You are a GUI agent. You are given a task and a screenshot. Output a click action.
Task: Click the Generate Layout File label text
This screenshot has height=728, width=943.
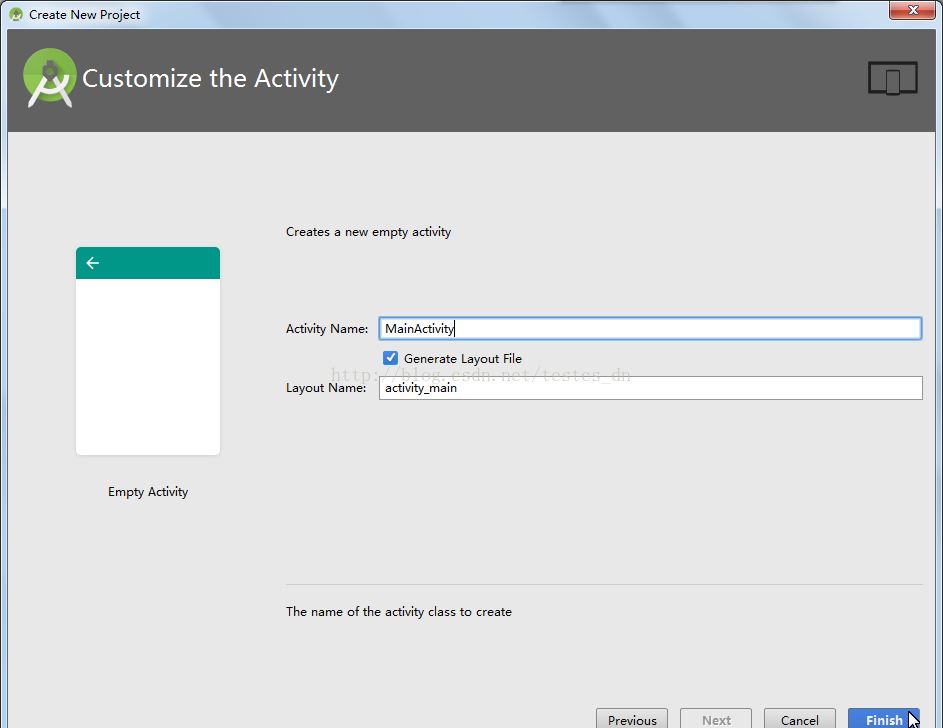[x=462, y=359]
